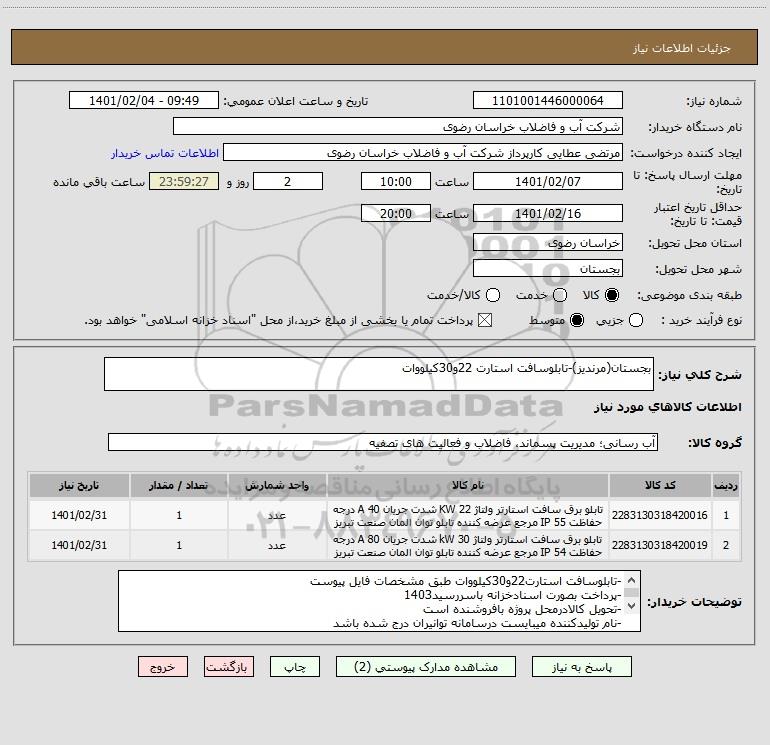Select the کالا/خدمت radio button
This screenshot has height=745, width=770.
point(493,295)
